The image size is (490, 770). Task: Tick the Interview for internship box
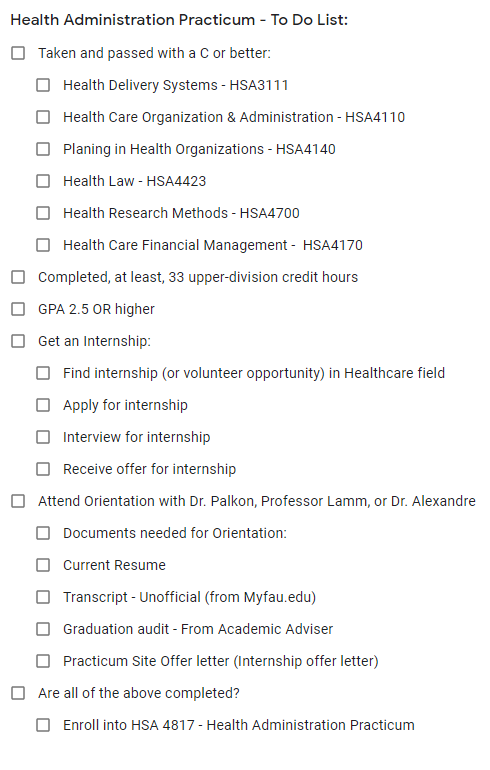pyautogui.click(x=43, y=437)
